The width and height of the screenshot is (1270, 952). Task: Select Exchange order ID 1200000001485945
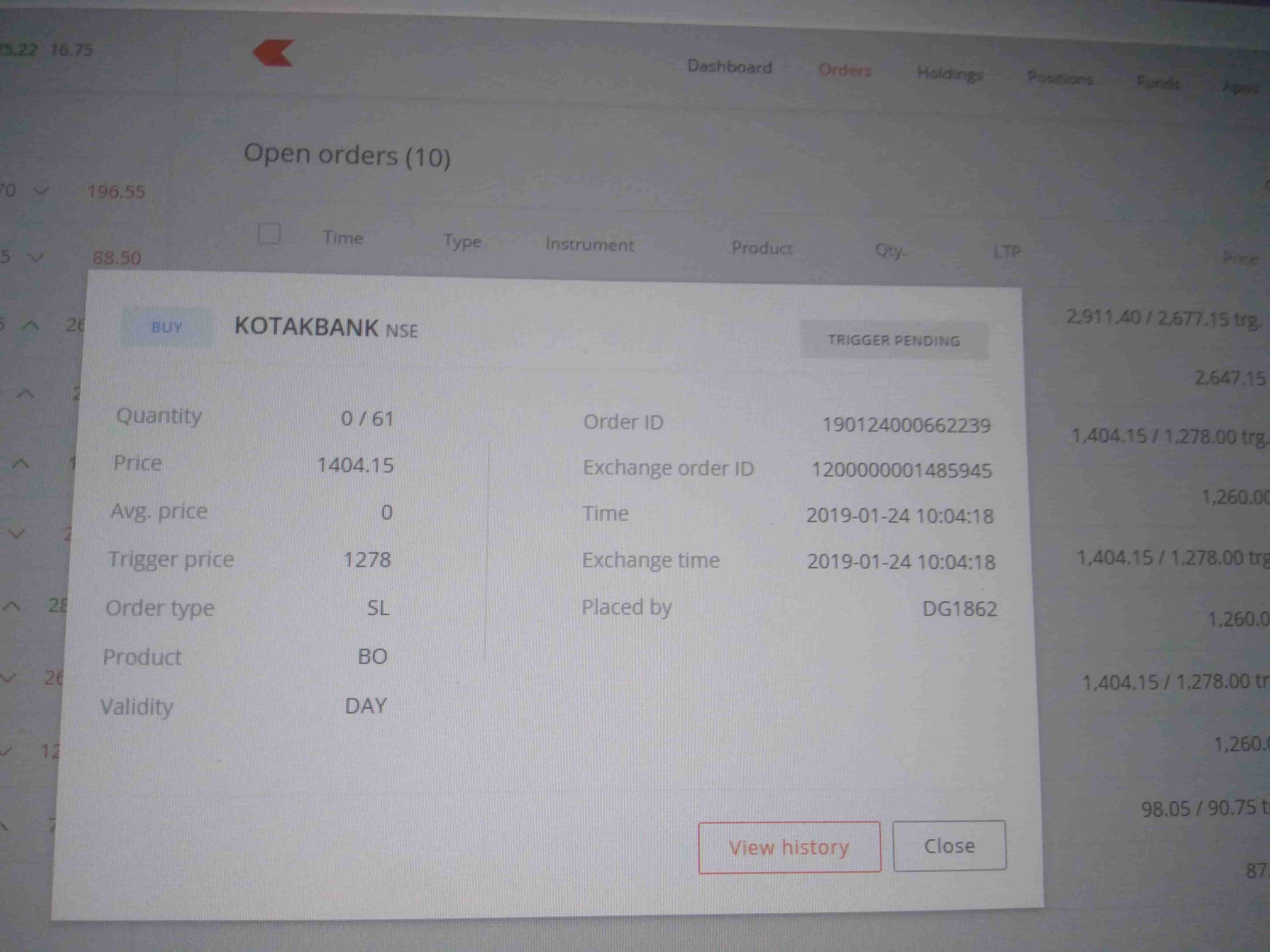[902, 471]
